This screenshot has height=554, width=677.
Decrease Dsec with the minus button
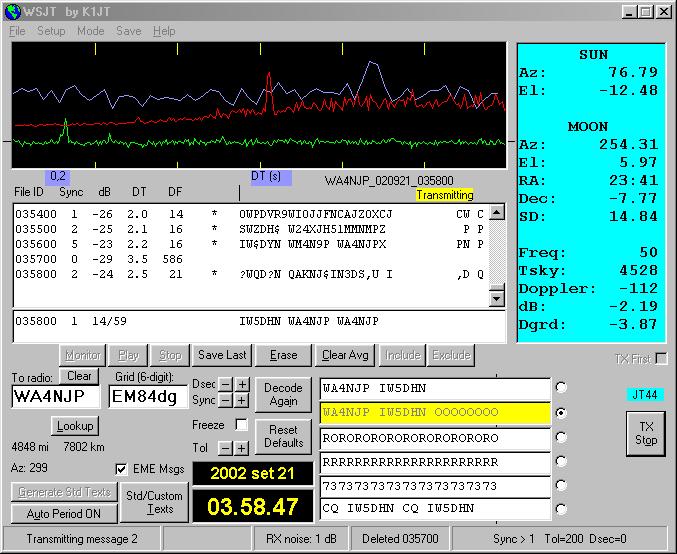[x=226, y=384]
